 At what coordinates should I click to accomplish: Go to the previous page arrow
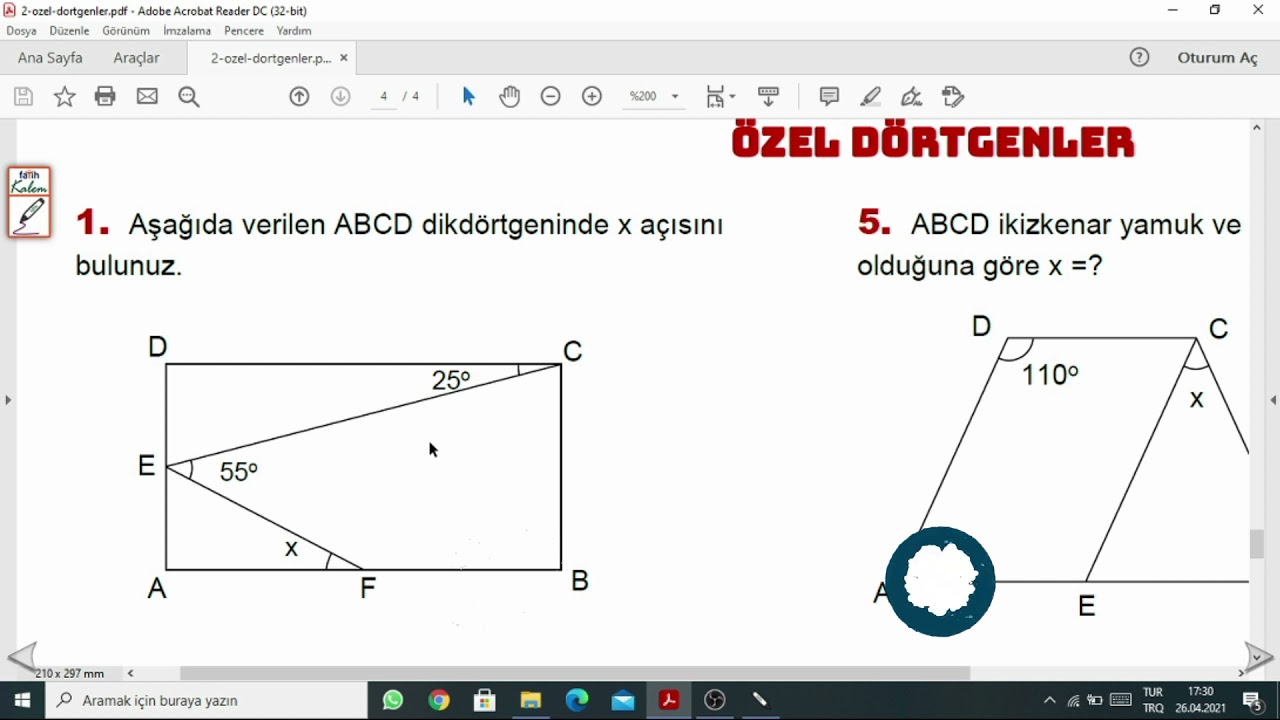(299, 97)
